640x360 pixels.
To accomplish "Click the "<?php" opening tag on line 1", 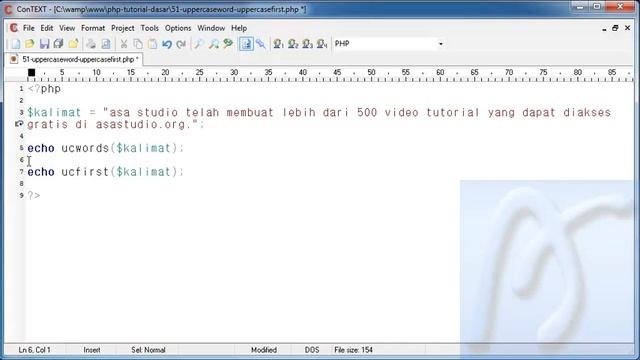I will point(44,89).
